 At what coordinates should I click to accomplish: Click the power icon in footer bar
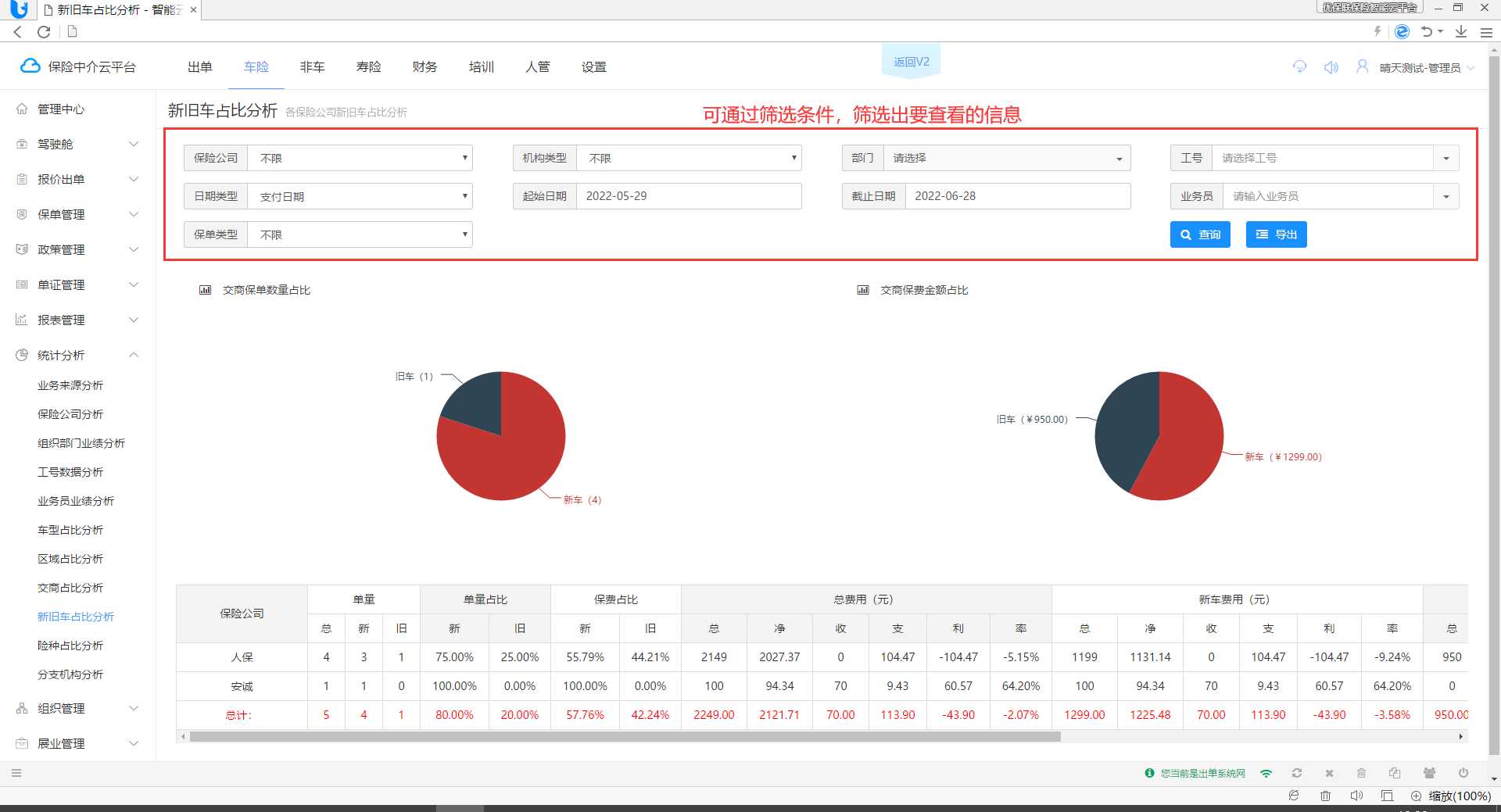coord(1463,773)
